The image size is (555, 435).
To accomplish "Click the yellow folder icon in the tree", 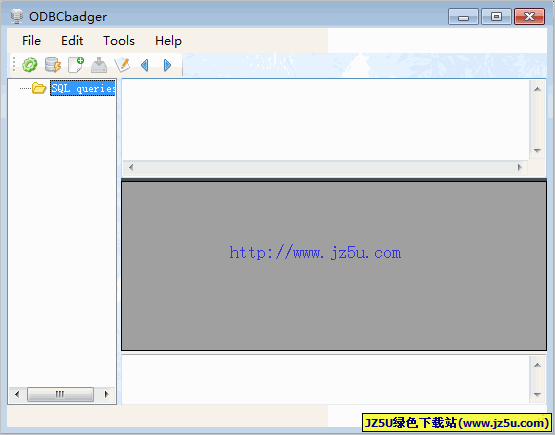I will (39, 88).
